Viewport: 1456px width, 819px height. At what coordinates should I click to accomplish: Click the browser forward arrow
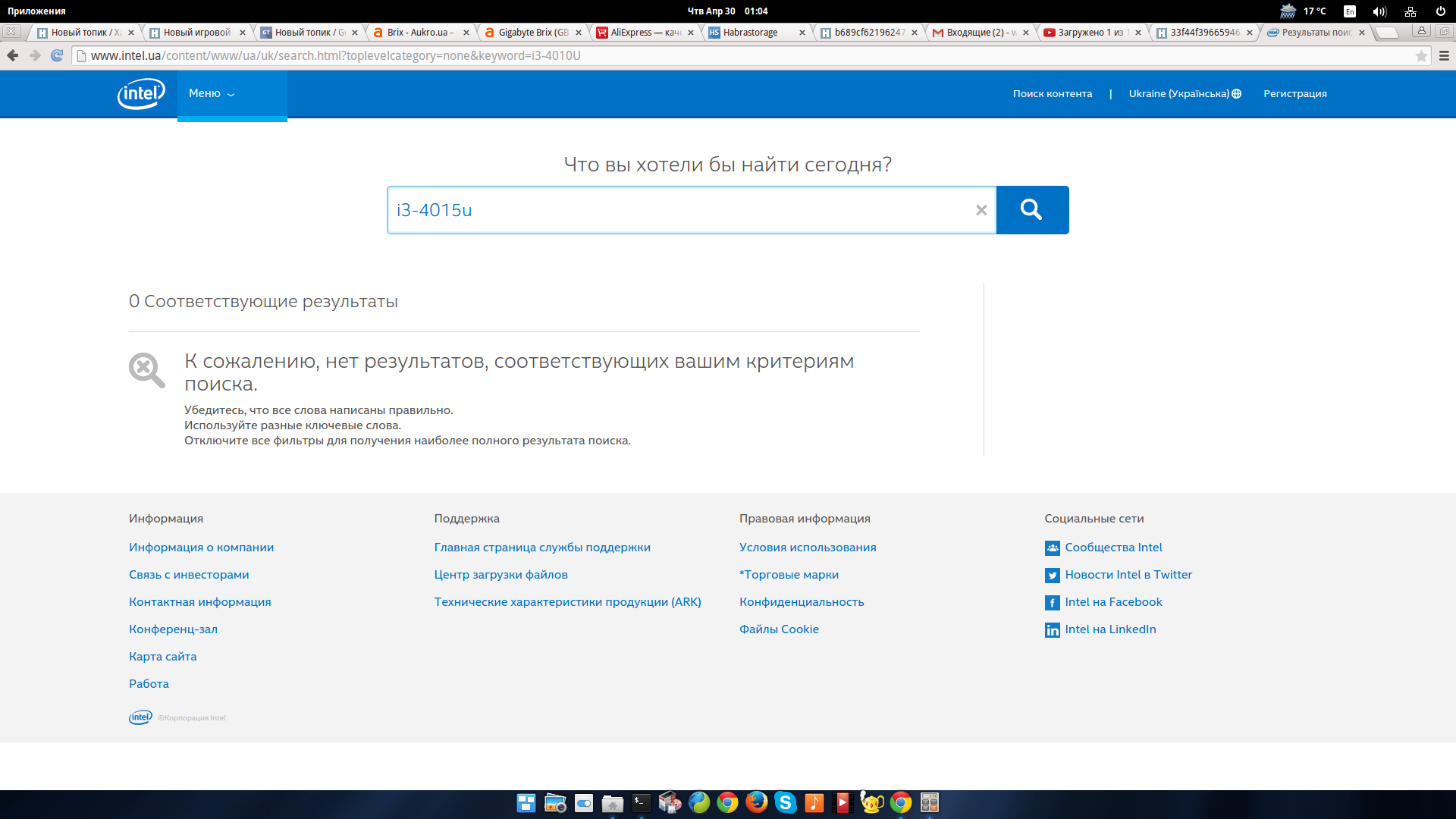tap(35, 55)
